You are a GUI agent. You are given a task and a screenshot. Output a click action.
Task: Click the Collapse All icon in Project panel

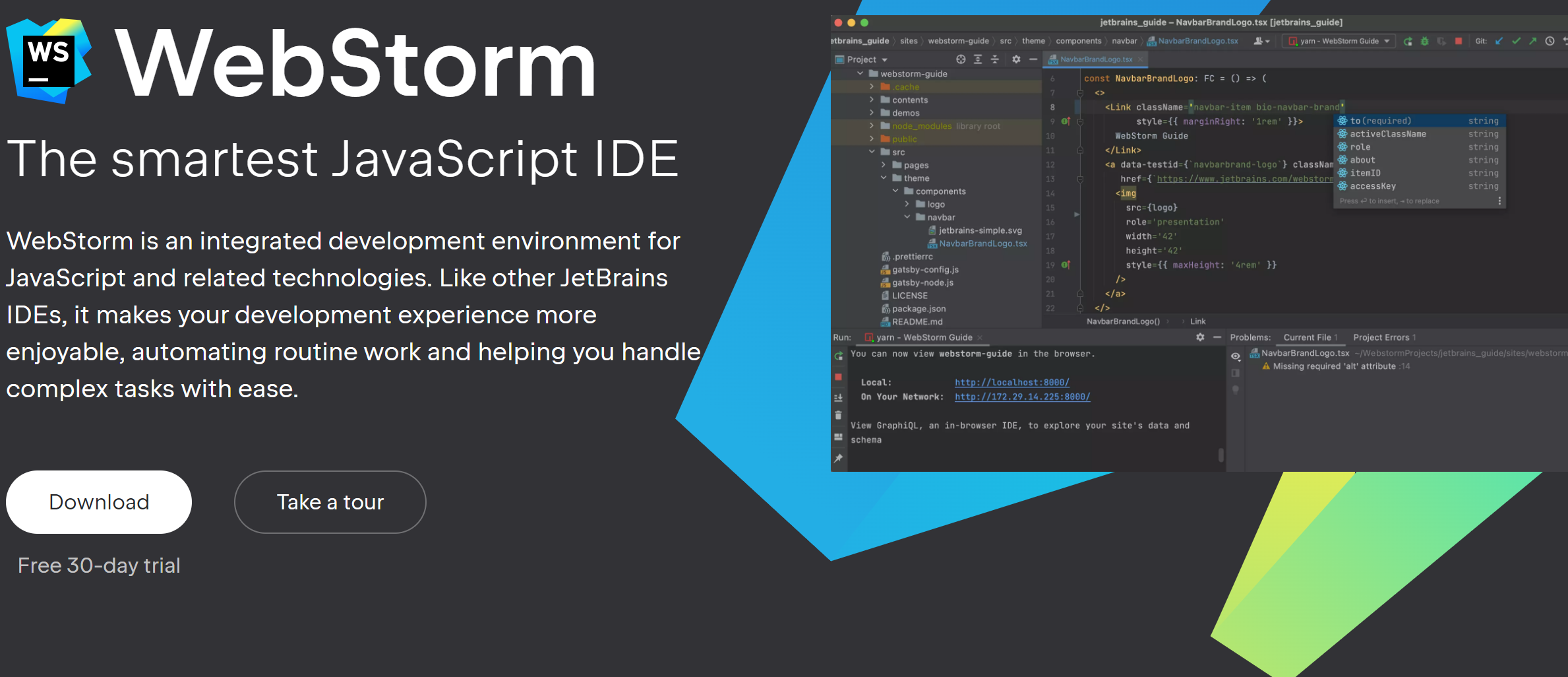click(995, 59)
